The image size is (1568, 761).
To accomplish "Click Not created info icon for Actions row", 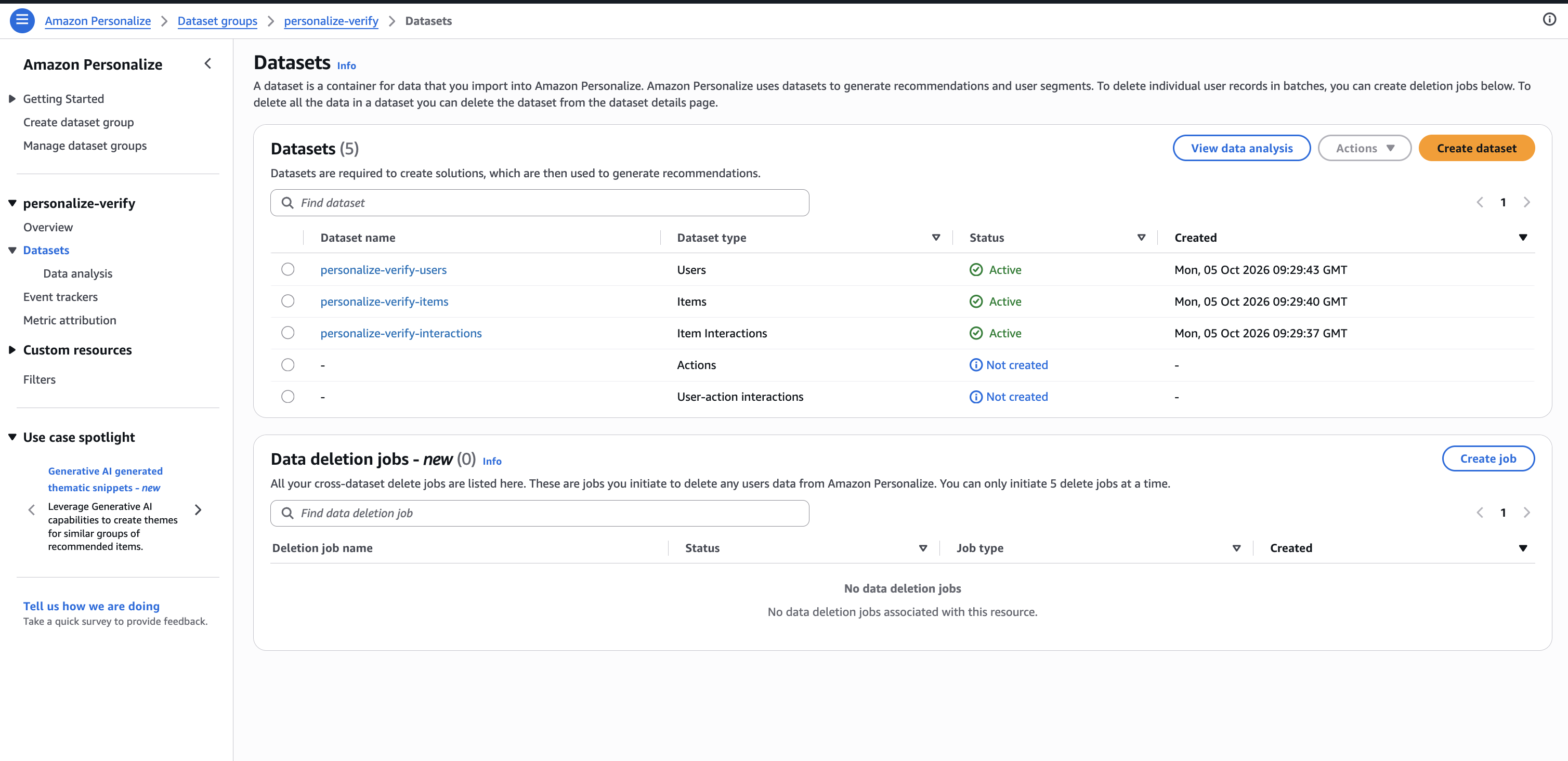I will pos(976,365).
